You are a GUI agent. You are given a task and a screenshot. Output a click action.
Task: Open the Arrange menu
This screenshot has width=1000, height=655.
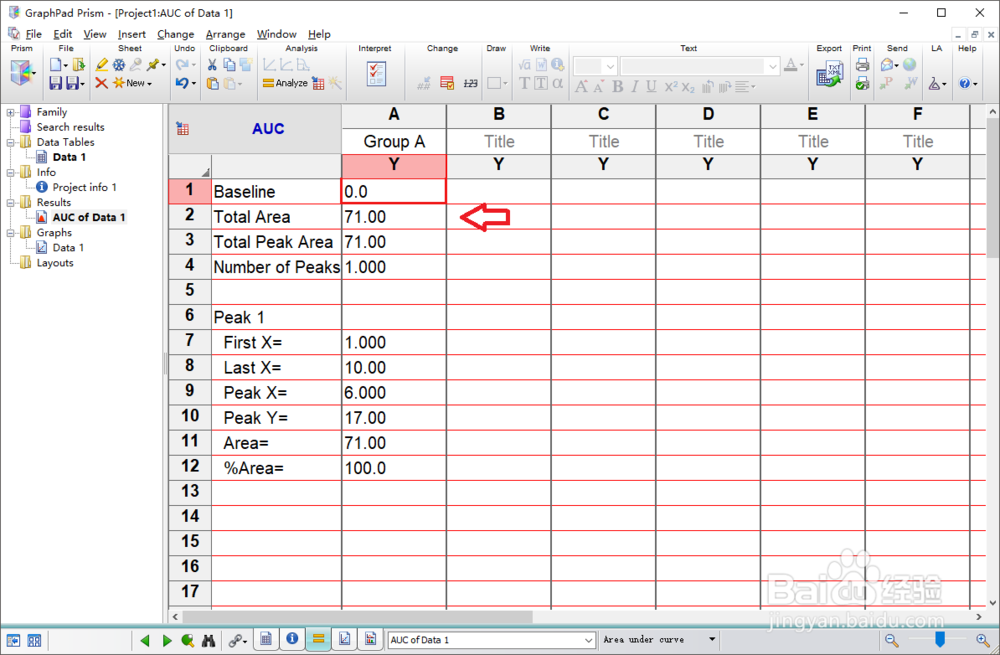[x=225, y=34]
